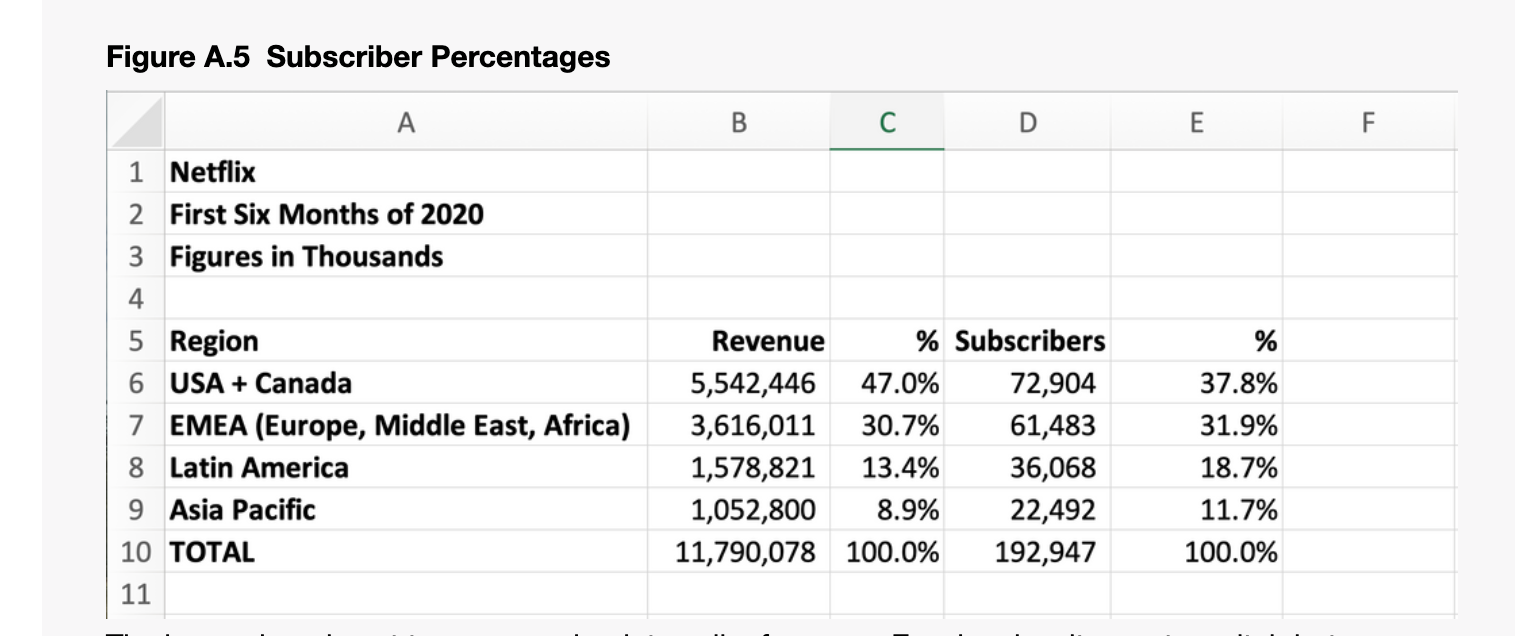Image resolution: width=1515 pixels, height=636 pixels.
Task: Select total revenue 11,790,078 cell
Action: click(x=738, y=551)
